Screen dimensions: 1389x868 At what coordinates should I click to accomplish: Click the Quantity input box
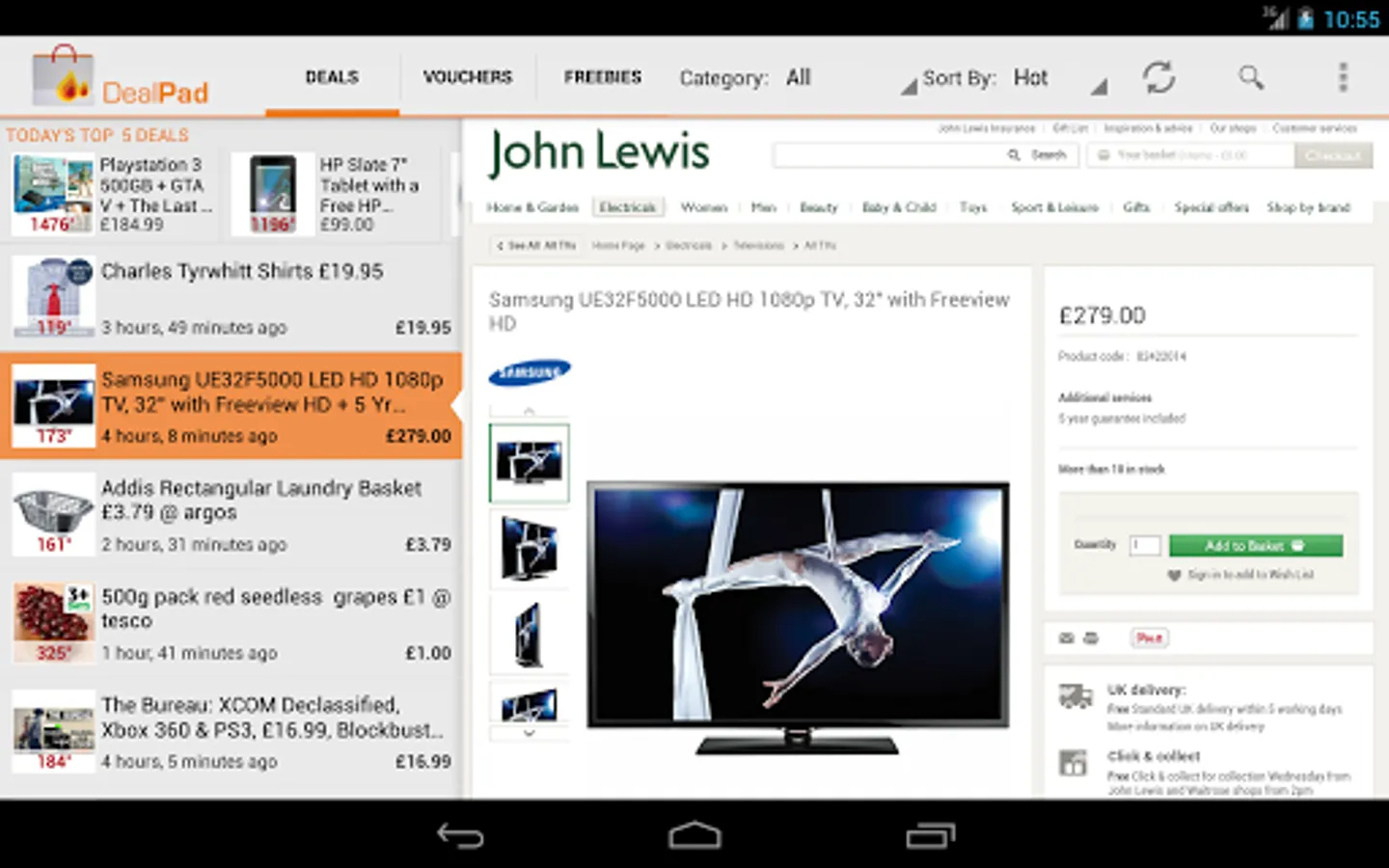(x=1145, y=546)
